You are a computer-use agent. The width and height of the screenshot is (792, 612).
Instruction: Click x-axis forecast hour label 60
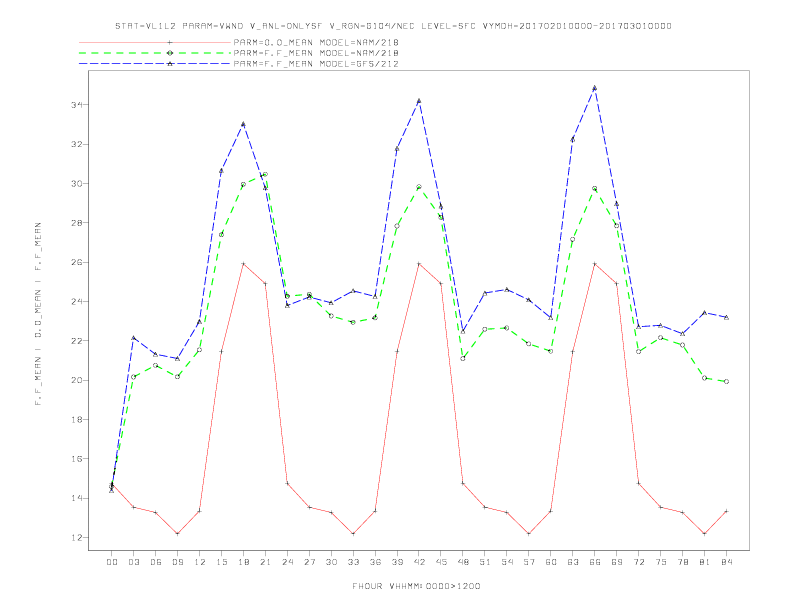(551, 562)
